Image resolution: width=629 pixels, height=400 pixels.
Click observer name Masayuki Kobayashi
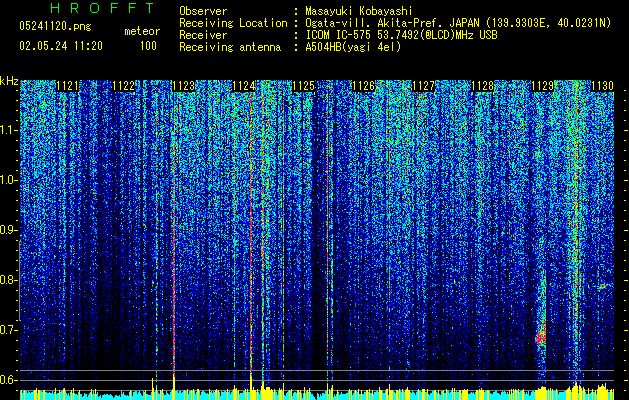(359, 11)
